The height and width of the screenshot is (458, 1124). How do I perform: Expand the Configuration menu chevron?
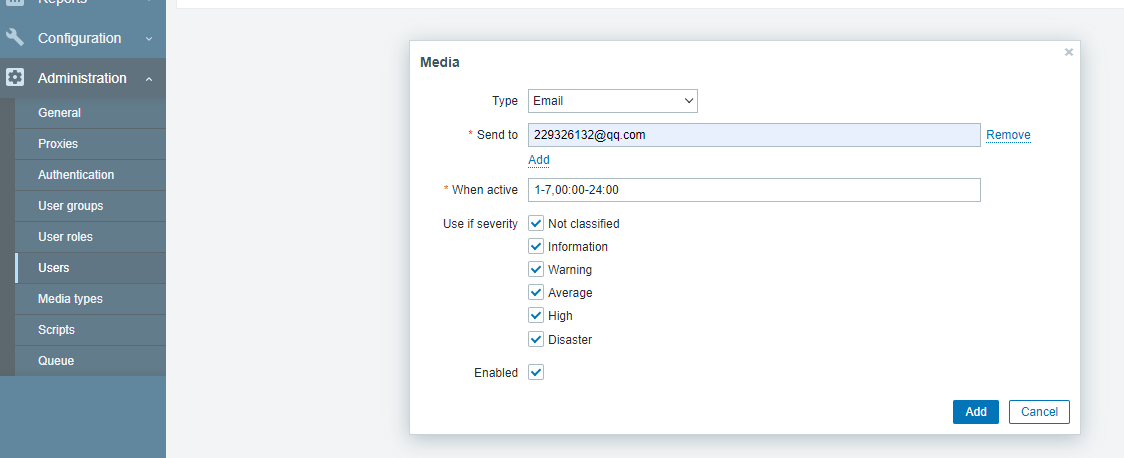pyautogui.click(x=148, y=39)
